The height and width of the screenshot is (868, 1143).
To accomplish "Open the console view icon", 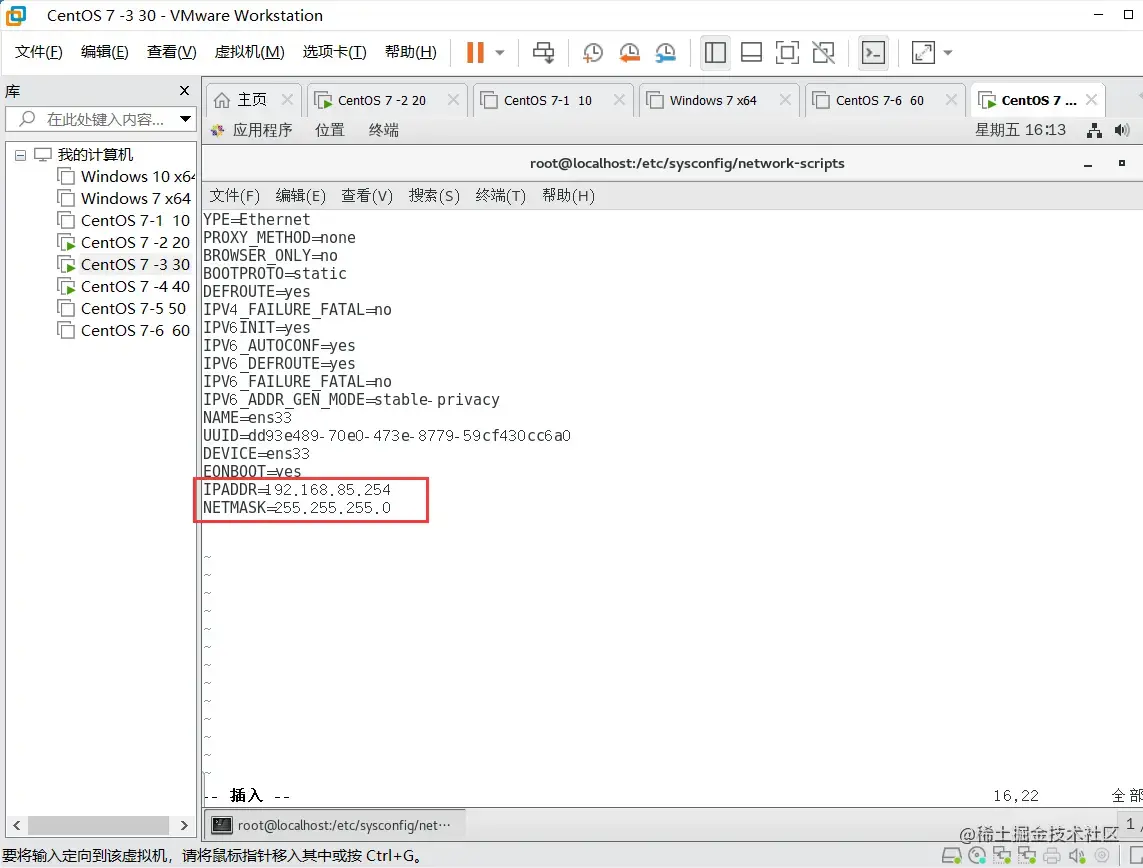I will click(x=873, y=52).
